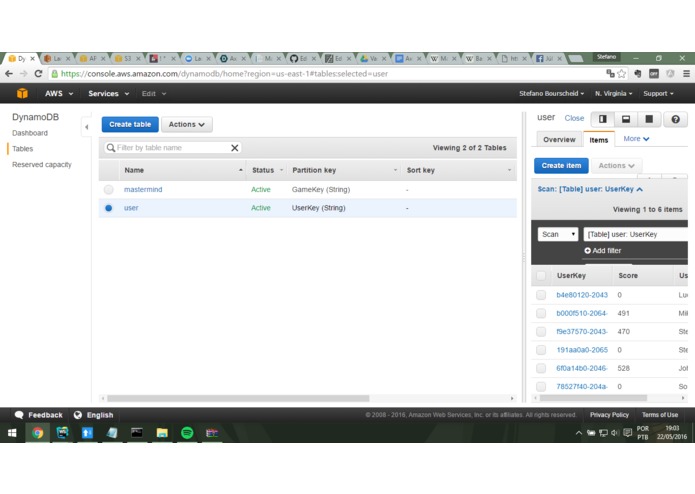The height and width of the screenshot is (494, 695).
Task: Check the 6f0a14b0-2046 item checkbox
Action: [541, 368]
